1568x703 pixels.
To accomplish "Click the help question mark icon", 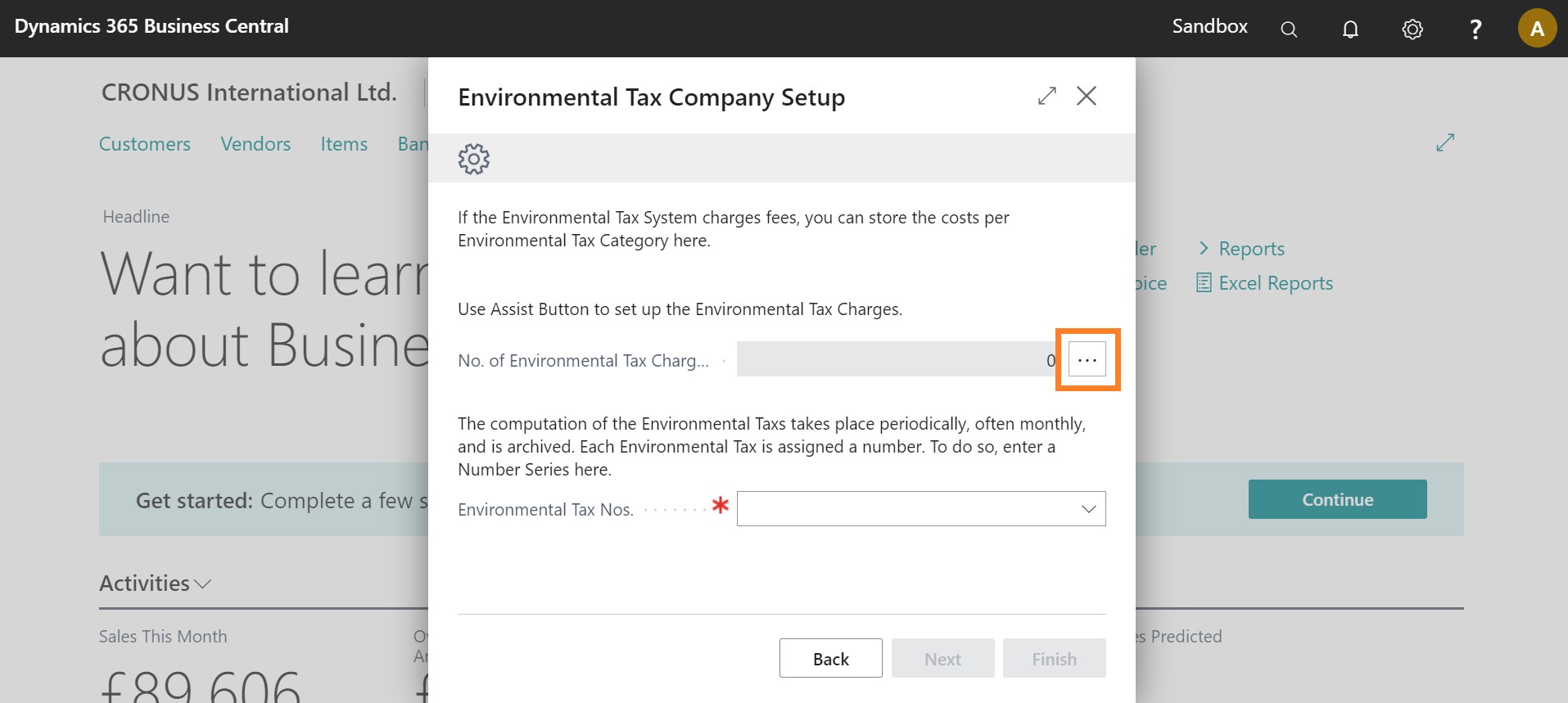I will click(1475, 29).
